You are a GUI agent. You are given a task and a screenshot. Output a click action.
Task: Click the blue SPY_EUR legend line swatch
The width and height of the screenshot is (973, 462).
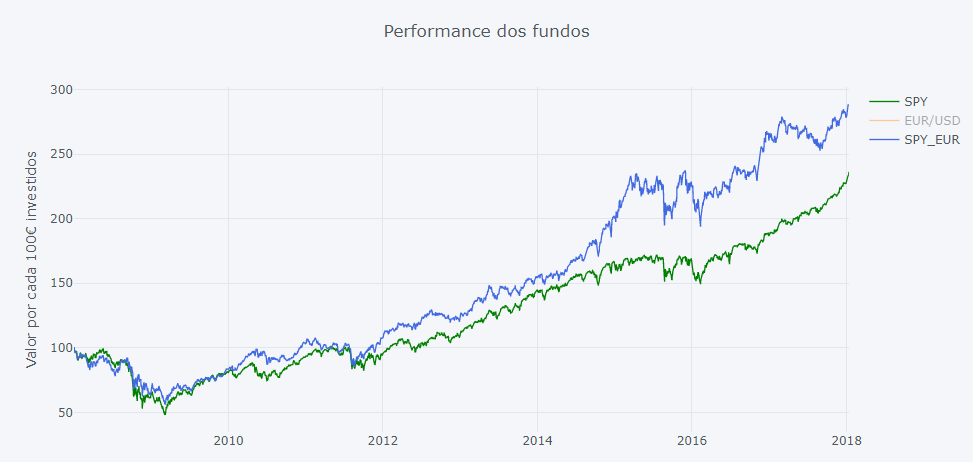pos(884,140)
